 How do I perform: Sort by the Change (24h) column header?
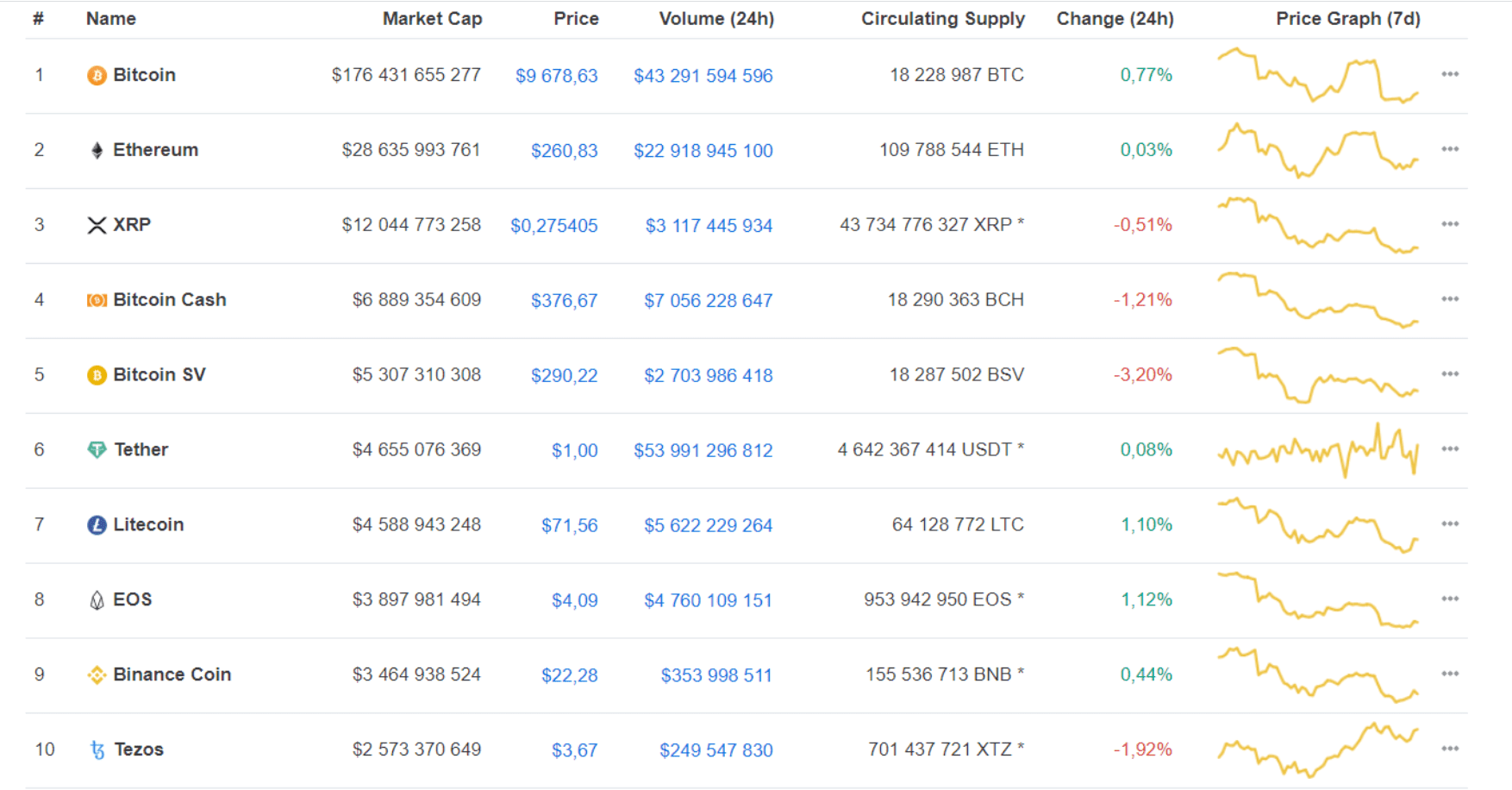pos(1115,19)
